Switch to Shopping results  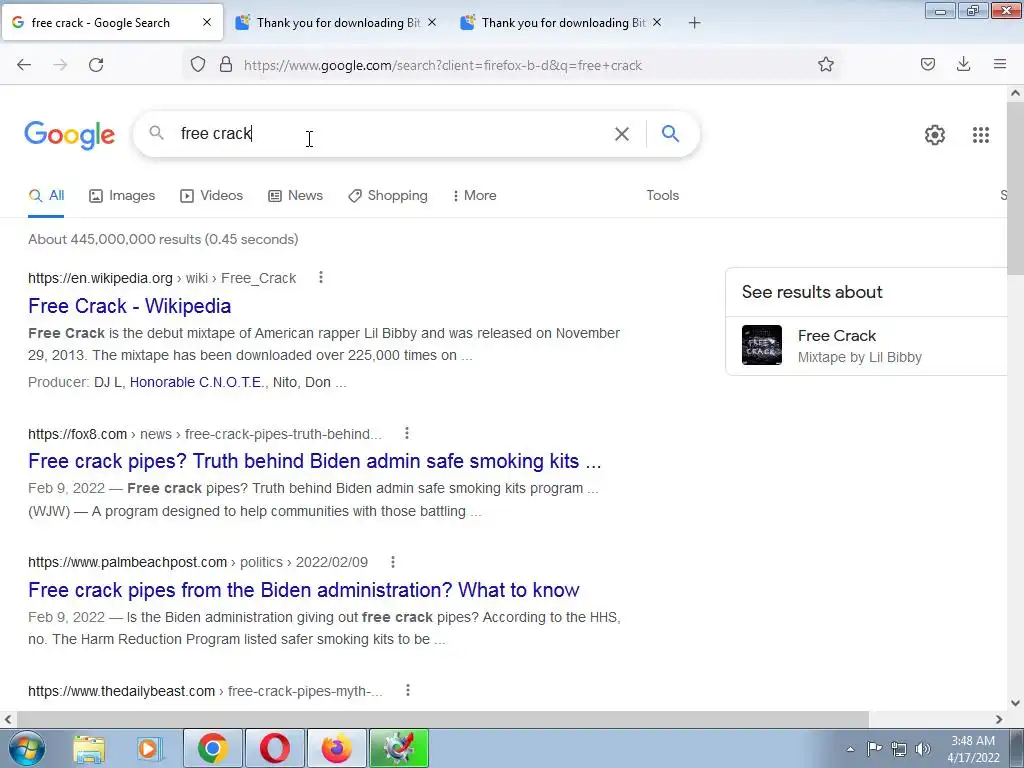coord(388,195)
